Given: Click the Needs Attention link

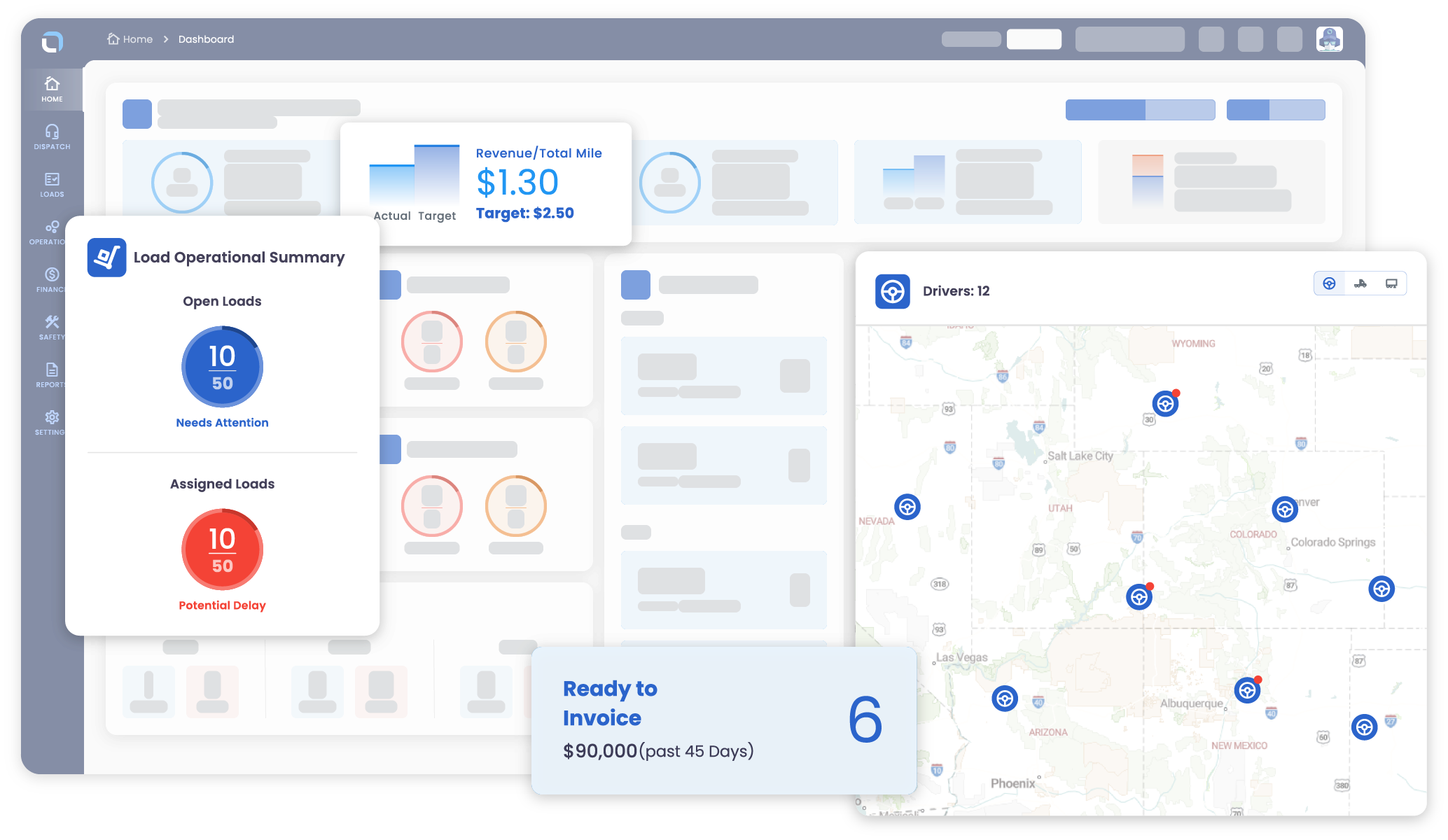Looking at the screenshot, I should pos(222,423).
